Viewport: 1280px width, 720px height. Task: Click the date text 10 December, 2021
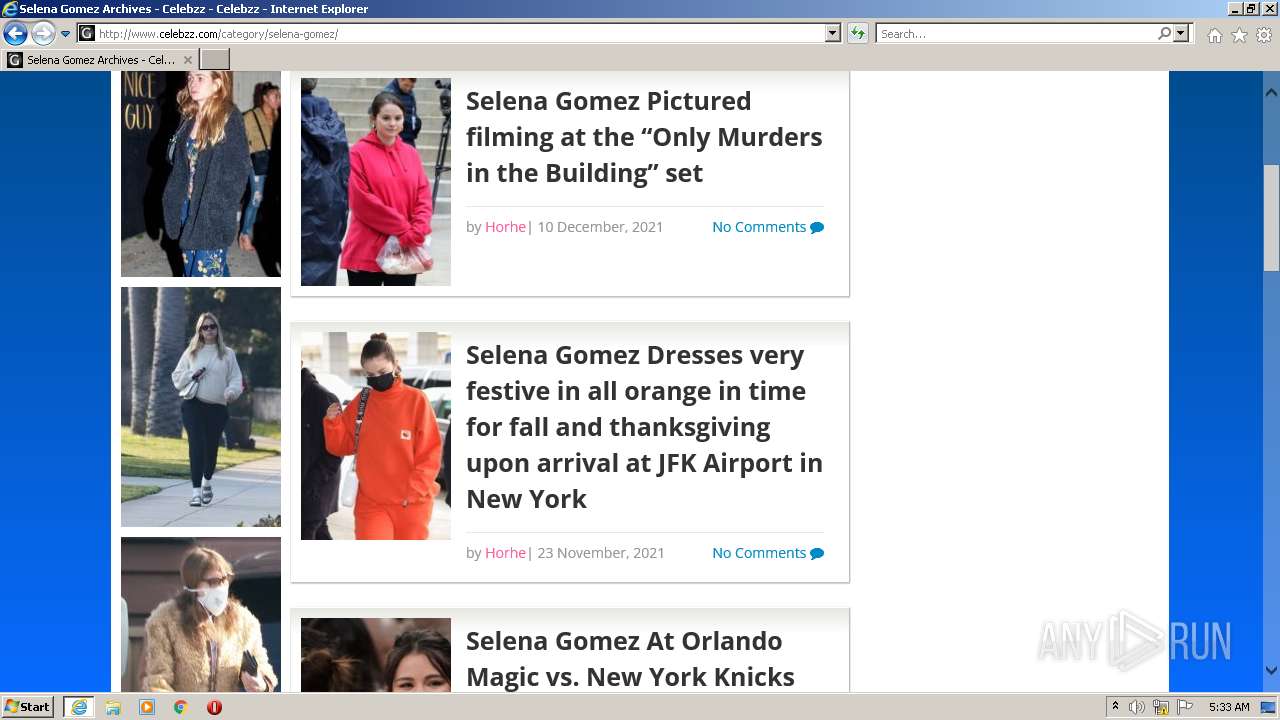(600, 227)
